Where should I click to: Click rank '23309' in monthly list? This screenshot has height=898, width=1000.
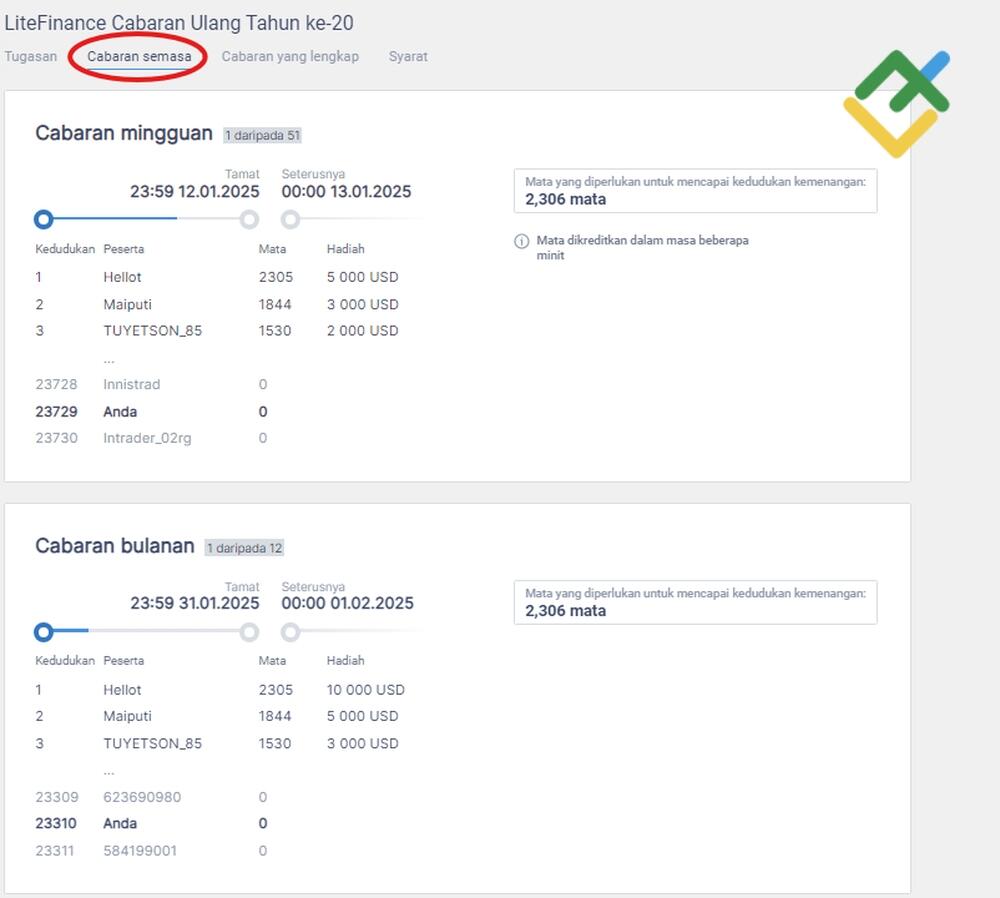tap(57, 797)
